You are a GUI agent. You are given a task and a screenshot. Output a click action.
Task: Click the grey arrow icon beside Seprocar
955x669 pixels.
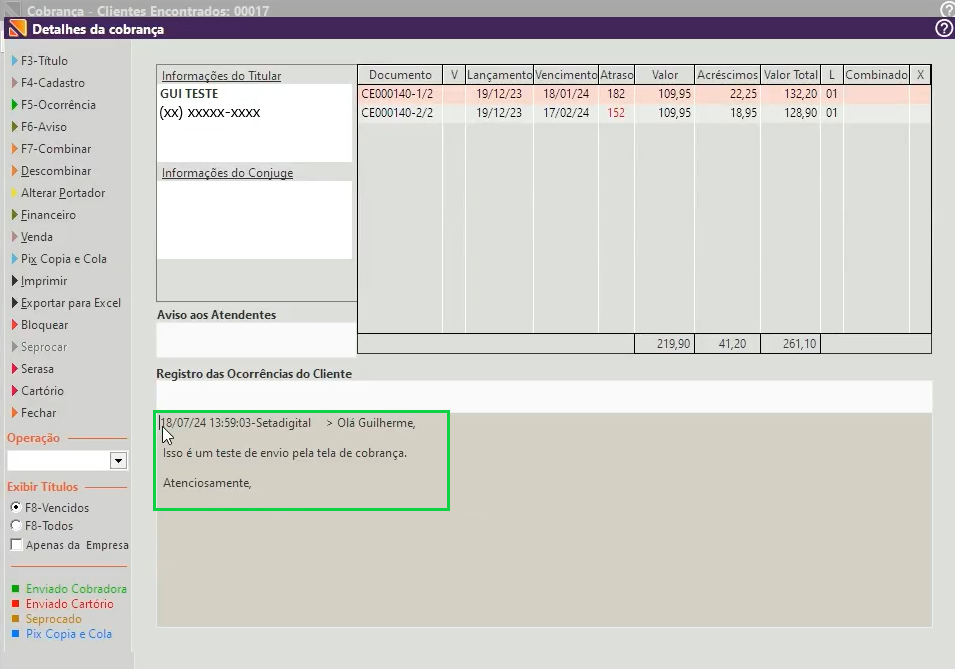[15, 347]
